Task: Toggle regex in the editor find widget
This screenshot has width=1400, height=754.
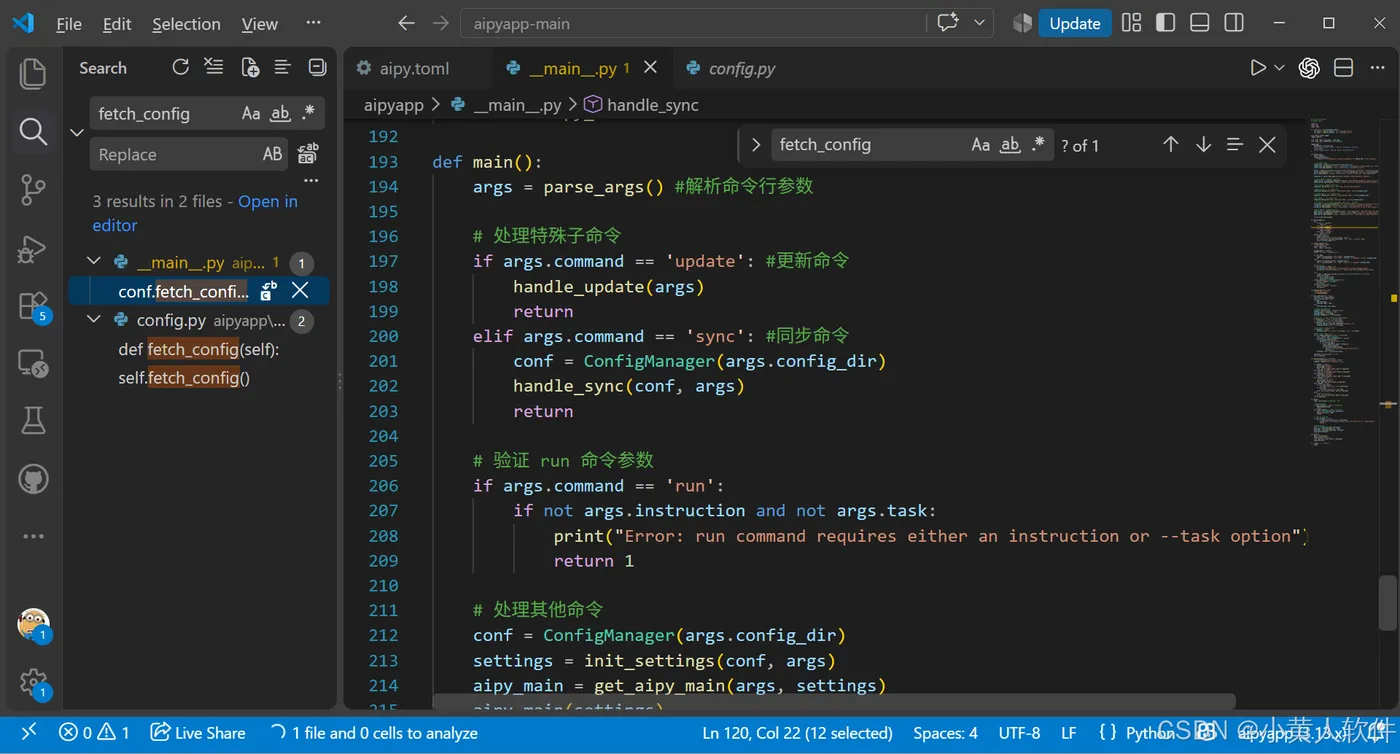Action: (x=1039, y=145)
